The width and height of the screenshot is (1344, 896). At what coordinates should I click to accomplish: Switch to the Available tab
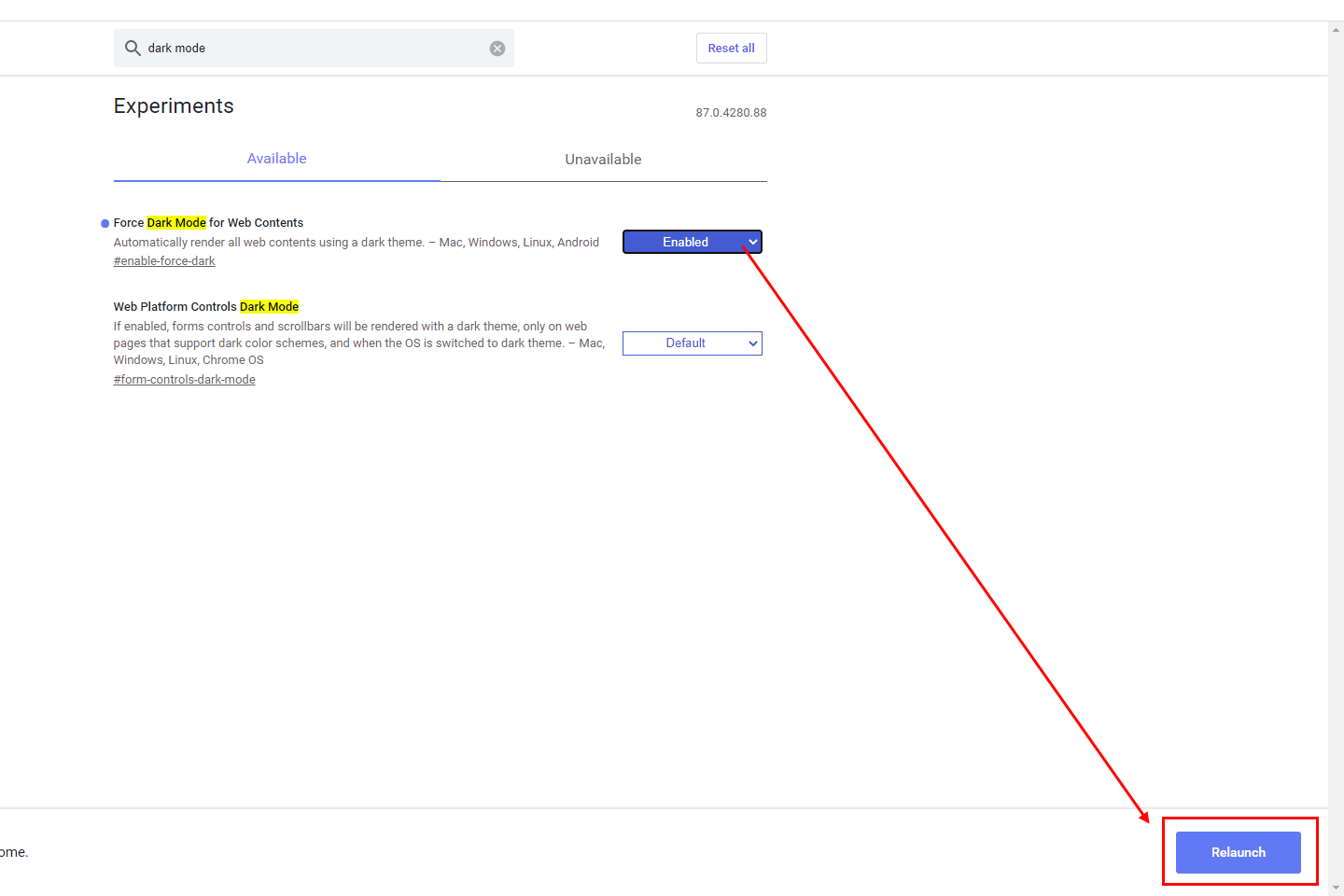pos(276,159)
